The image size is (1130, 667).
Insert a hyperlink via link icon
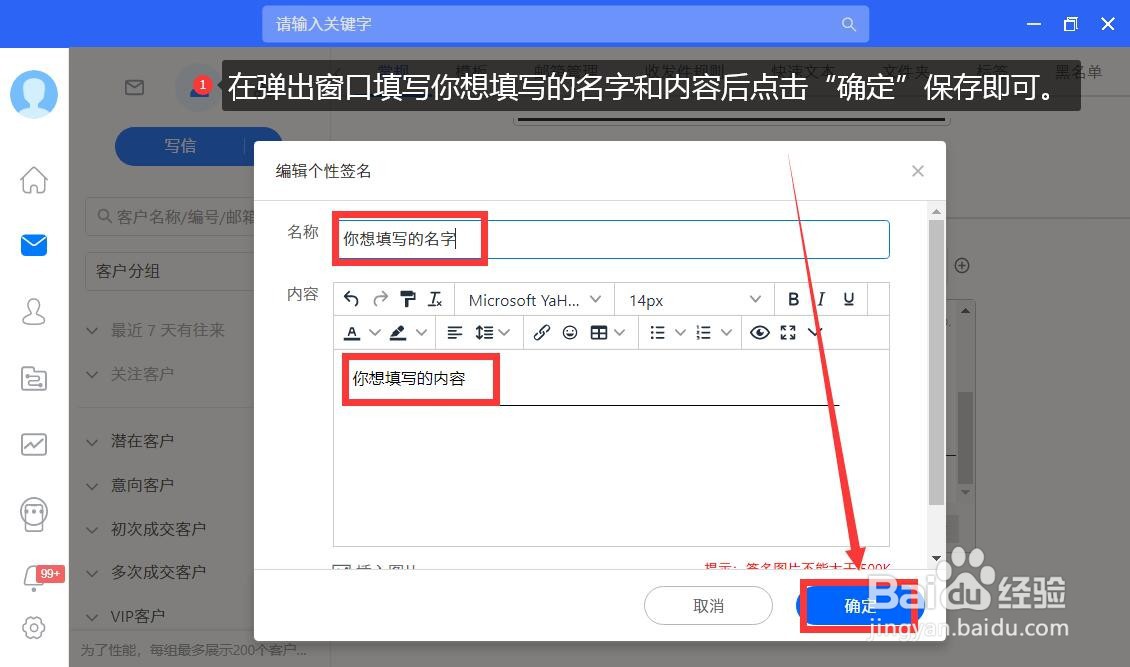[542, 333]
